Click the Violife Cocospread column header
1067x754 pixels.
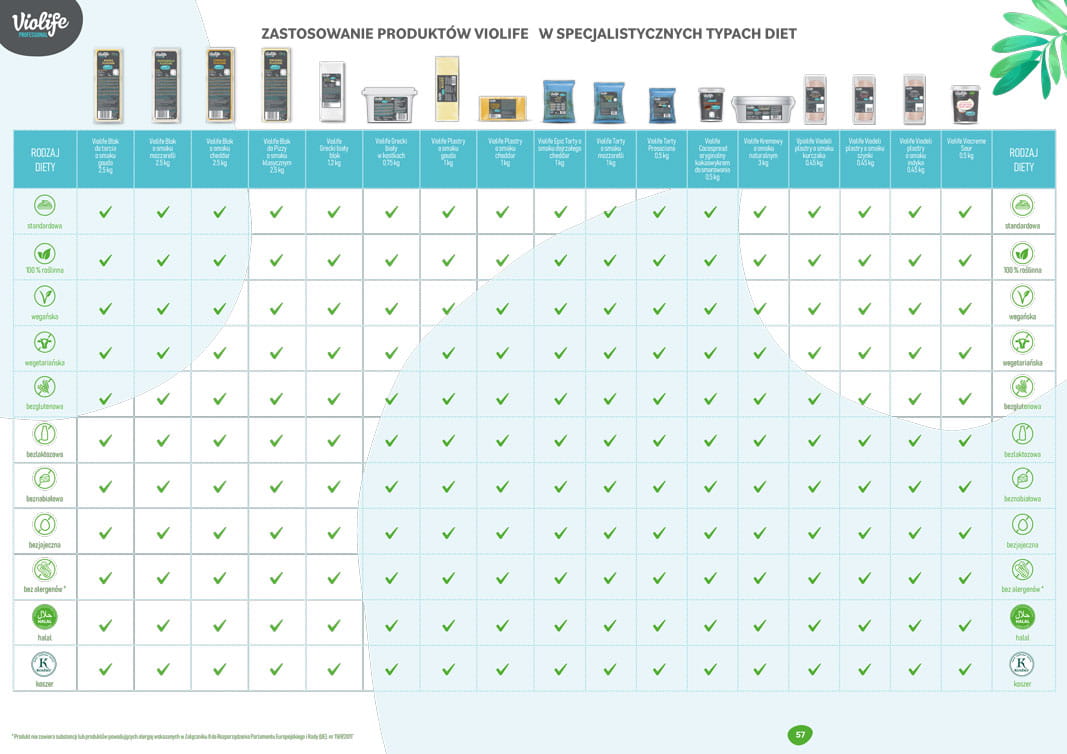711,158
